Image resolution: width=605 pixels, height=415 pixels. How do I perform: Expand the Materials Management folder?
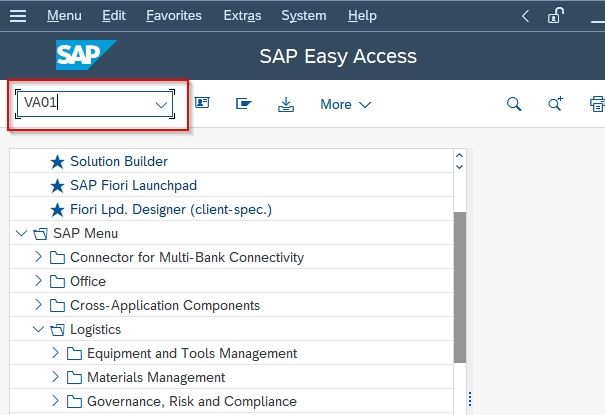55,377
